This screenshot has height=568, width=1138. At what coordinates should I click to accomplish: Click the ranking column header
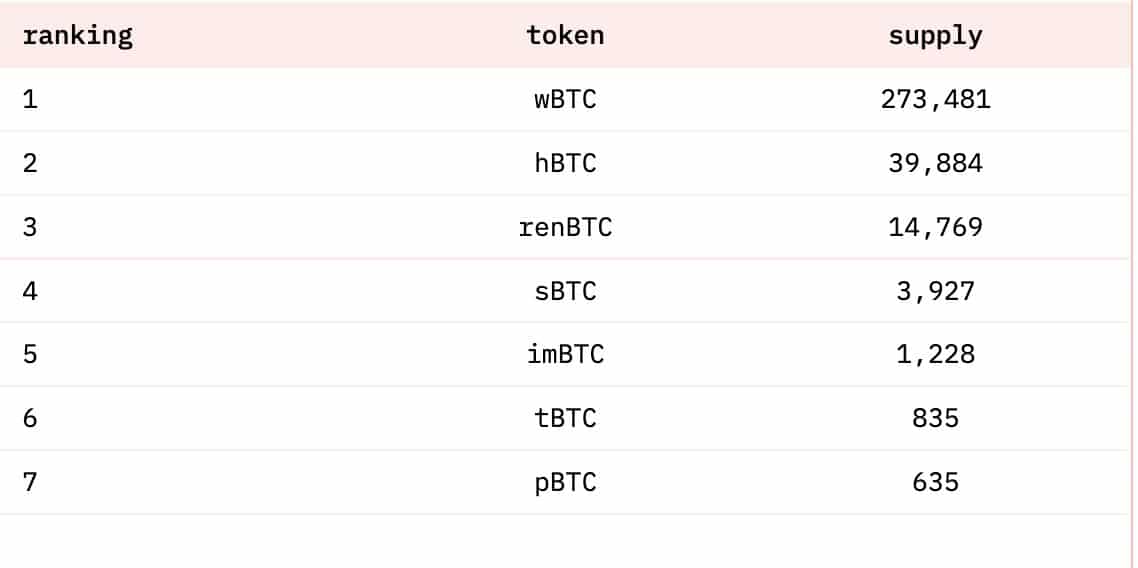pos(78,36)
